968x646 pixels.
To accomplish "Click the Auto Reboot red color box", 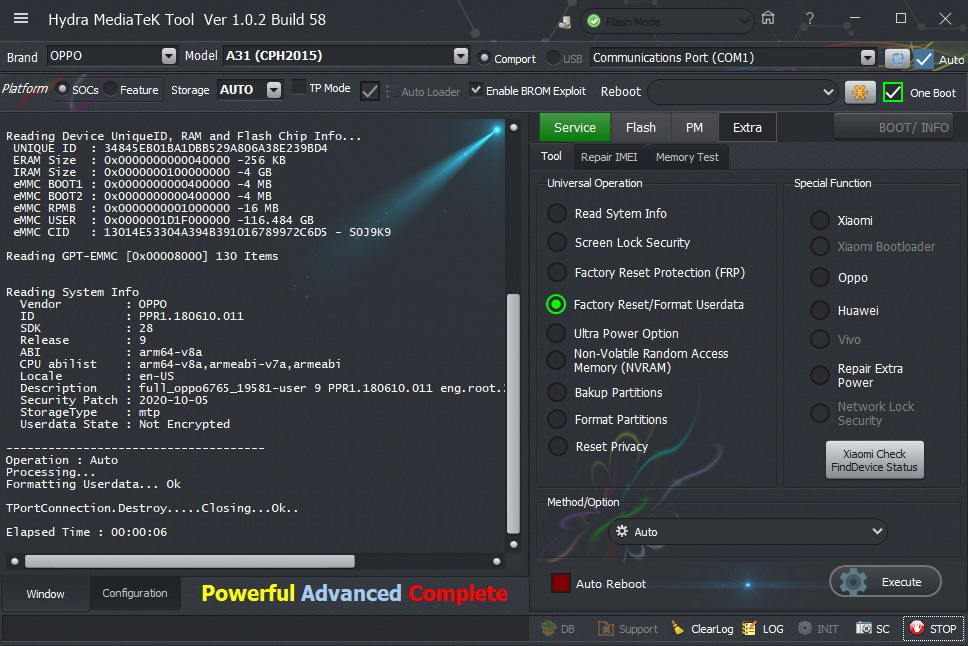I will pos(561,583).
